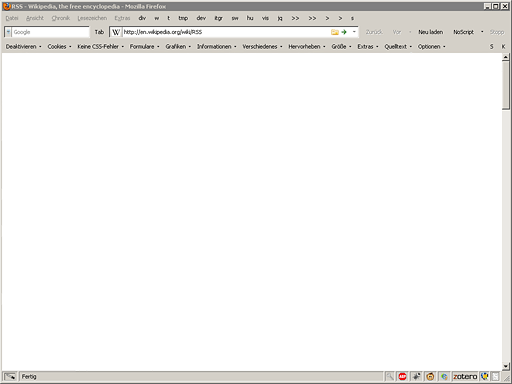
Task: Click the Firefox logo in the title bar
Action: 7,6
